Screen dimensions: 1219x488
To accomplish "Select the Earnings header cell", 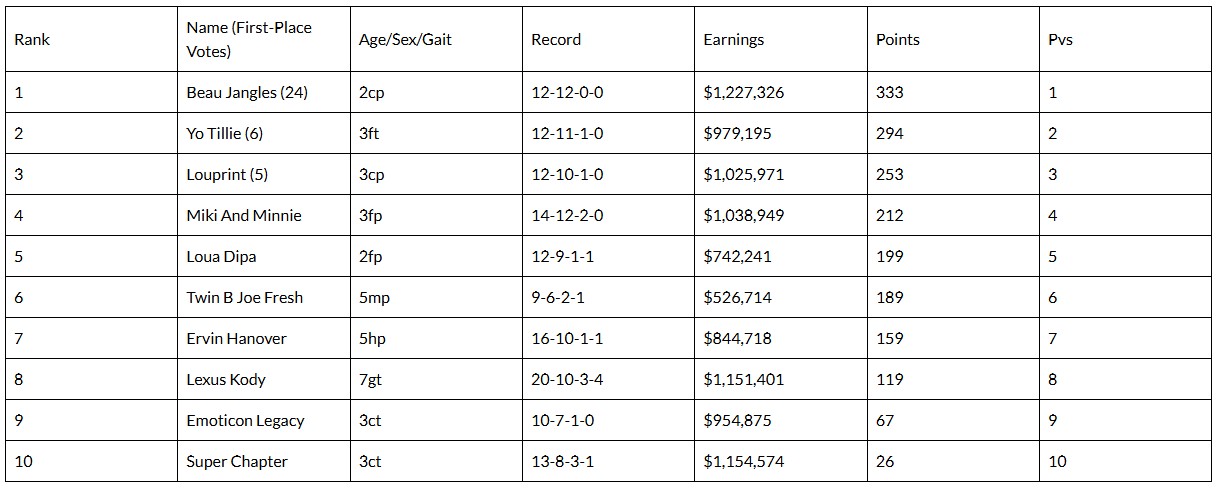I will pyautogui.click(x=734, y=40).
